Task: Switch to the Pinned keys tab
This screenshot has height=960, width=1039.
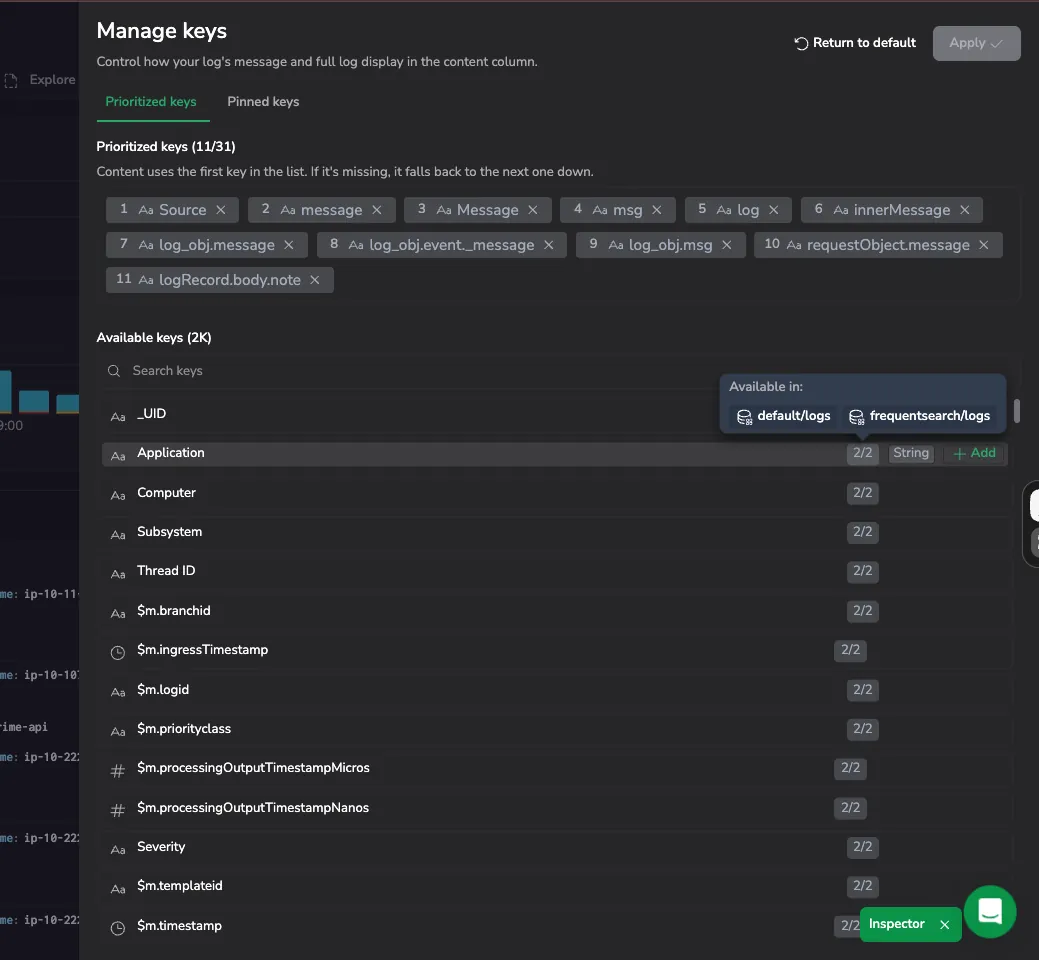Action: point(263,102)
